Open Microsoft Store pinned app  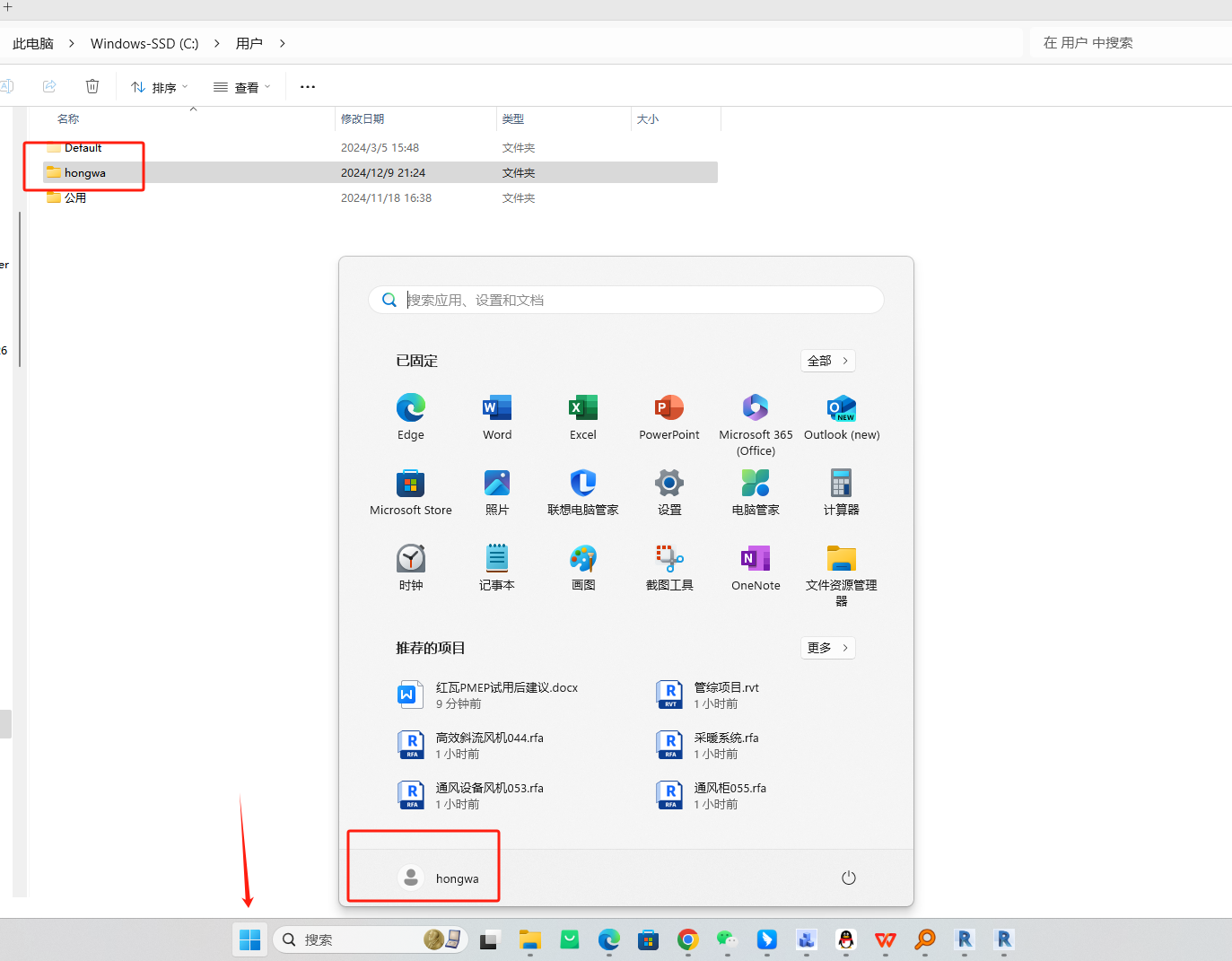[x=411, y=493]
